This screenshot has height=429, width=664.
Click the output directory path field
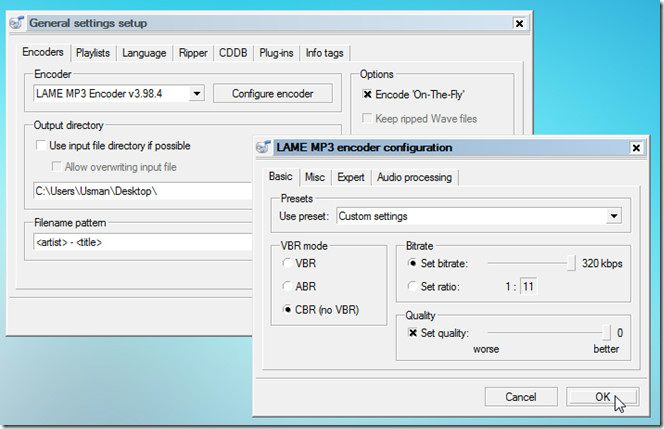(143, 191)
